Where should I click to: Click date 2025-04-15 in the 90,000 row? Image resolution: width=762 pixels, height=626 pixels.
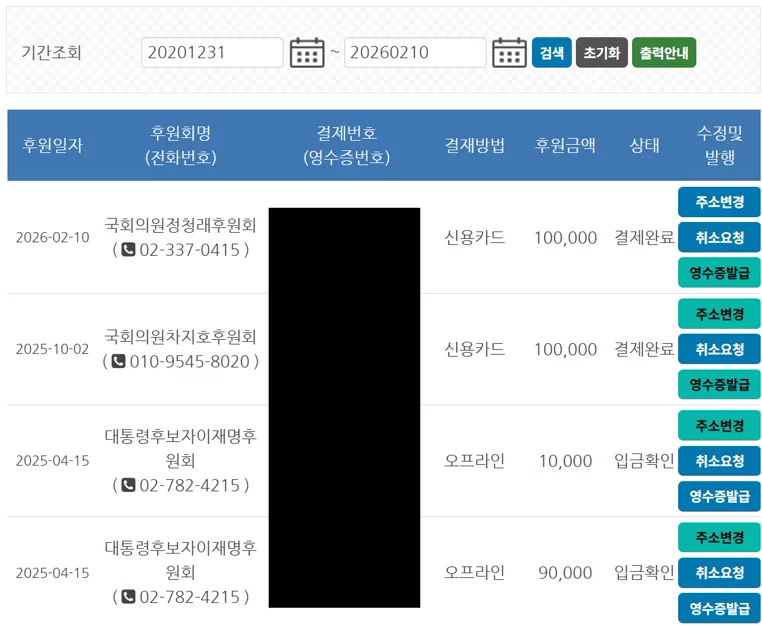pos(52,573)
